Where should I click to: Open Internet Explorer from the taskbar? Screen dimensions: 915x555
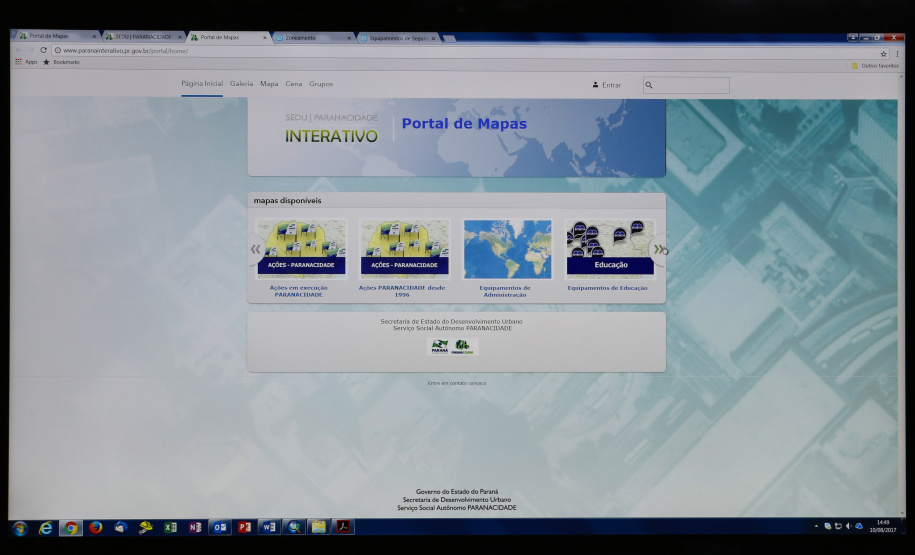click(x=46, y=528)
